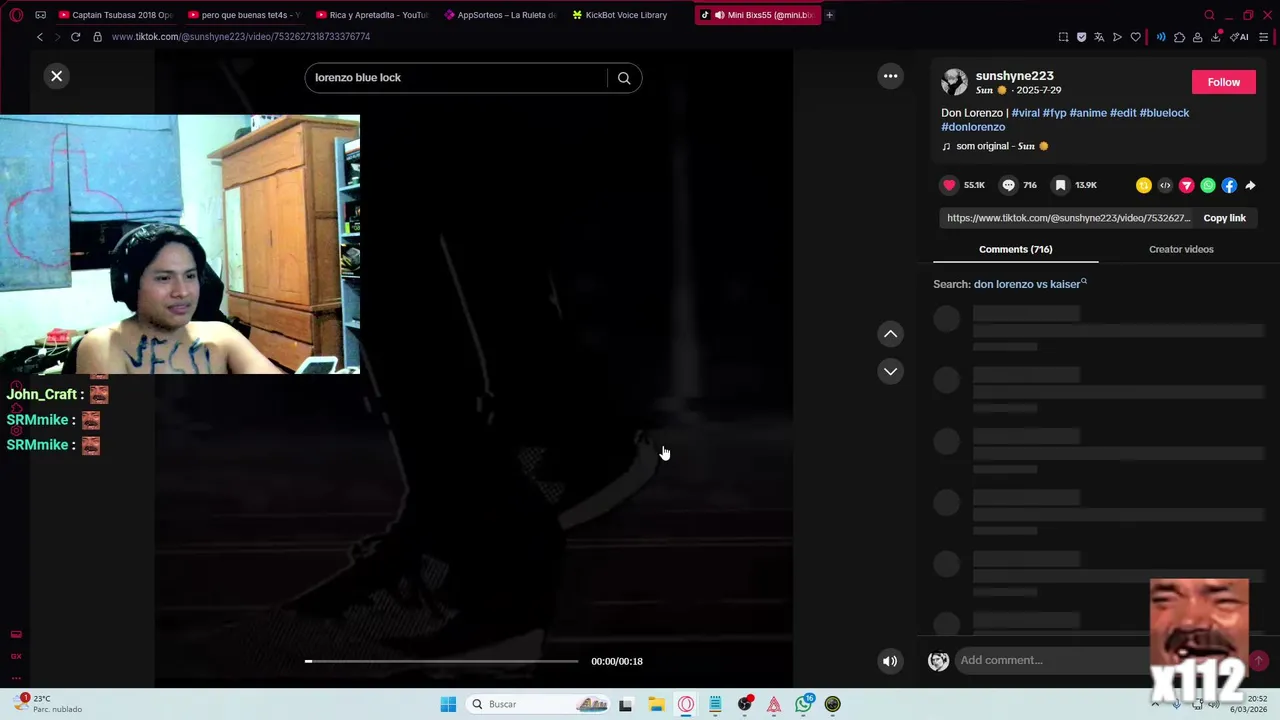1280x720 pixels.
Task: Search 'don lorenzo vs kaiser' suggestion
Action: [x=1028, y=284]
